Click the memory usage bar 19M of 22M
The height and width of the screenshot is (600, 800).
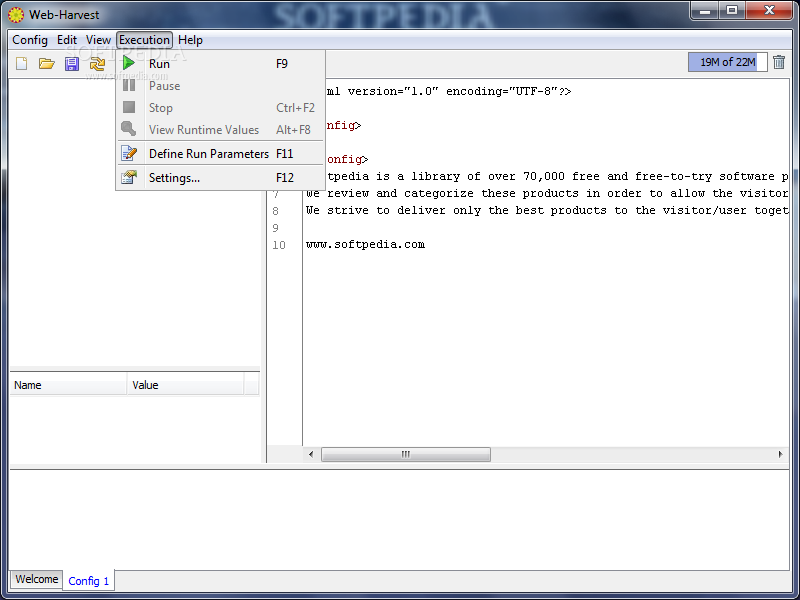pyautogui.click(x=727, y=62)
